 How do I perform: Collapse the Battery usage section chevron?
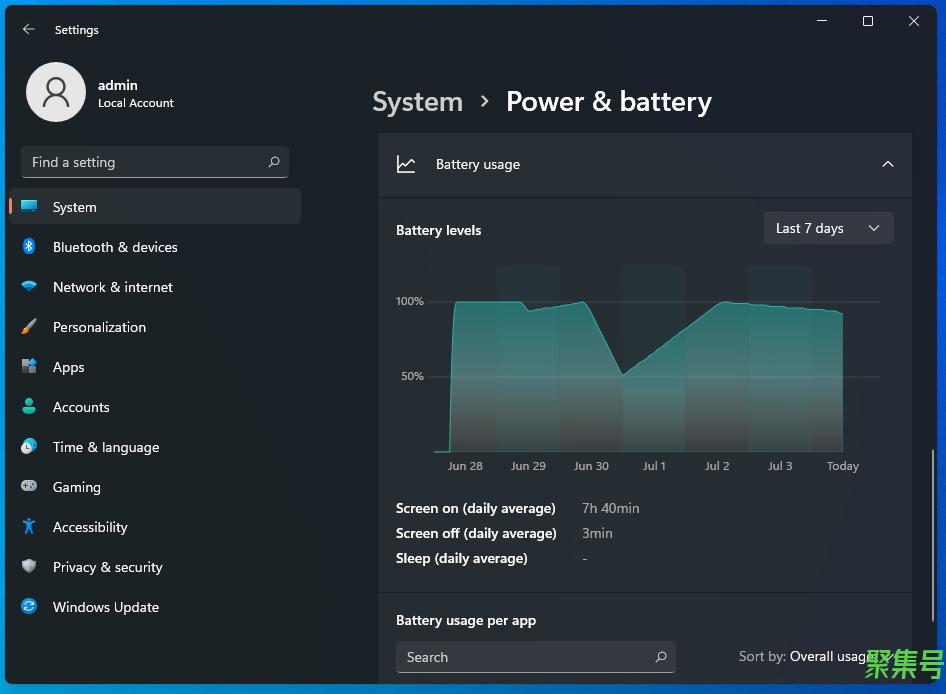[x=887, y=164]
